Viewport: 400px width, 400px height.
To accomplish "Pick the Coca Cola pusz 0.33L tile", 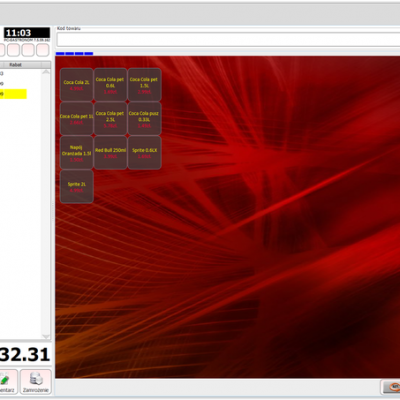I will pyautogui.click(x=144, y=119).
